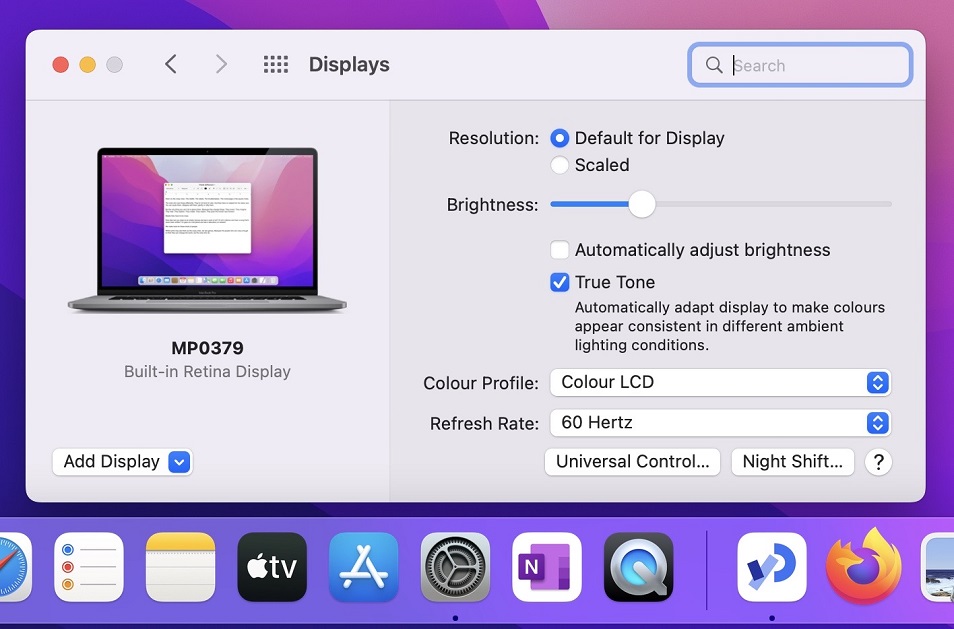This screenshot has height=629, width=954.
Task: Click the Brightness slider handle
Action: [x=642, y=204]
